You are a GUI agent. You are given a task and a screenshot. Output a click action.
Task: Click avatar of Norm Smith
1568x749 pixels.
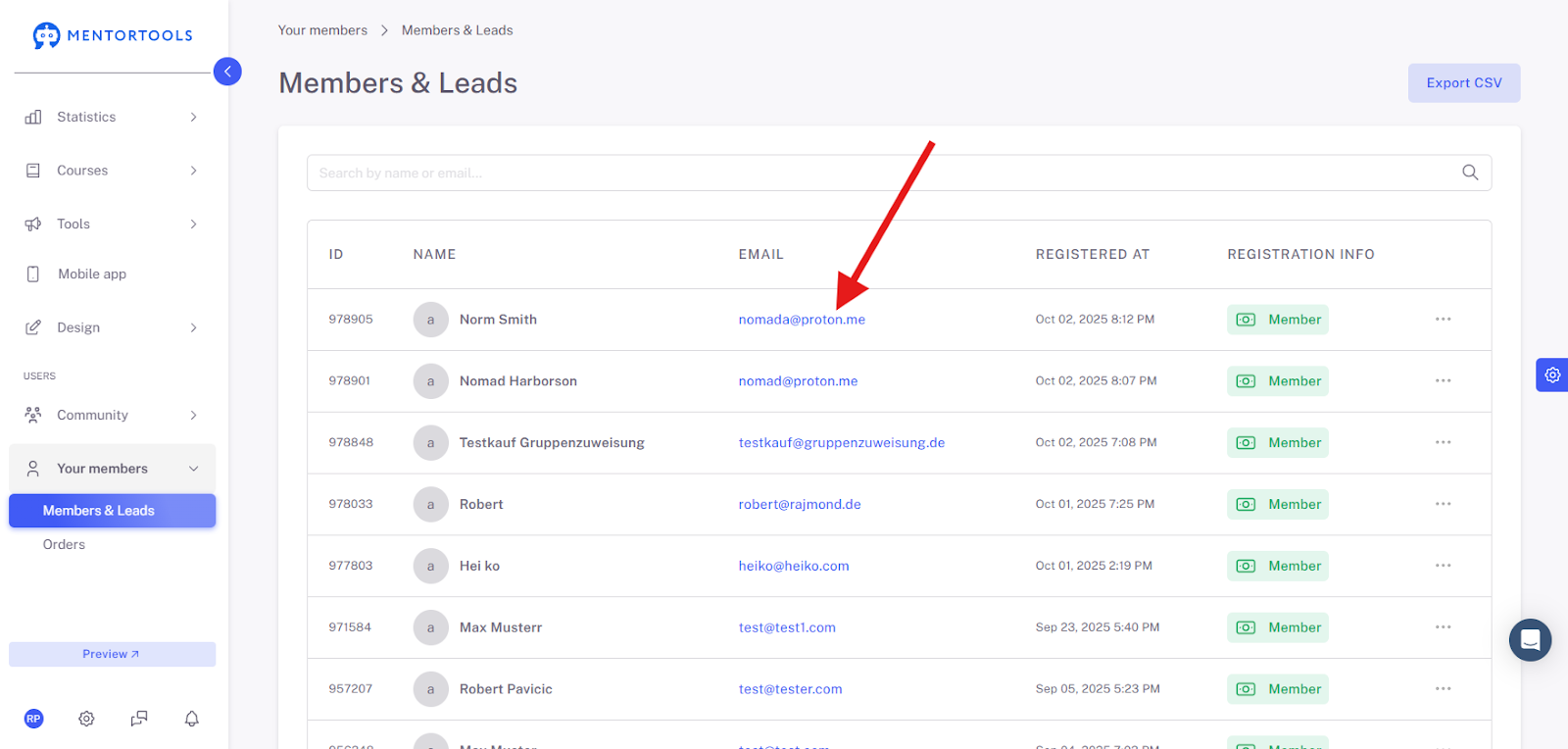click(x=431, y=320)
